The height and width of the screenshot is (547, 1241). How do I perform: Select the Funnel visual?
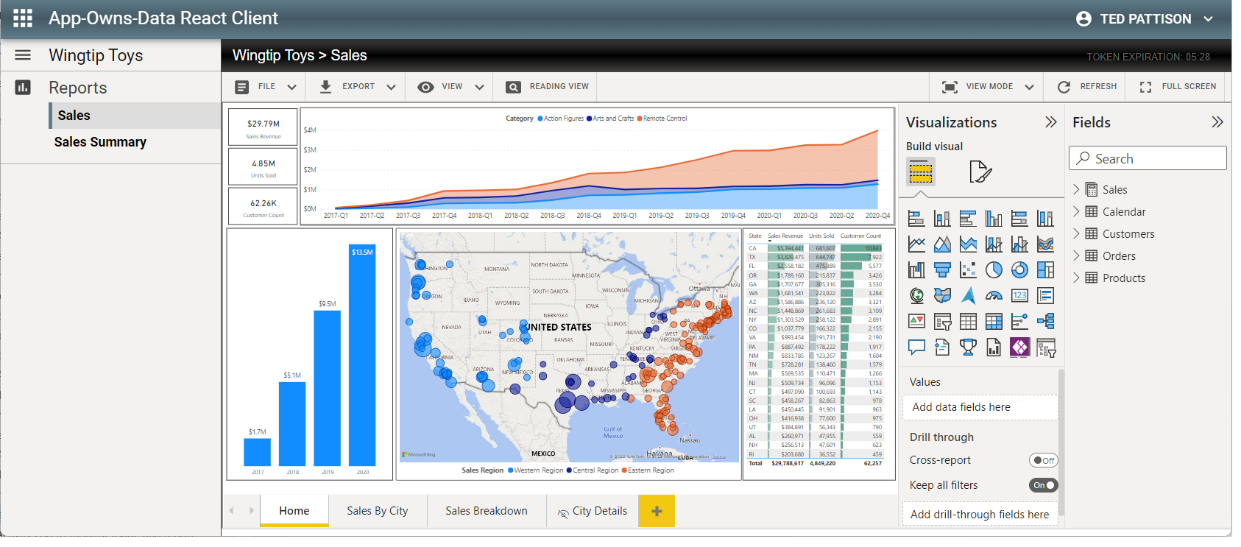[942, 269]
